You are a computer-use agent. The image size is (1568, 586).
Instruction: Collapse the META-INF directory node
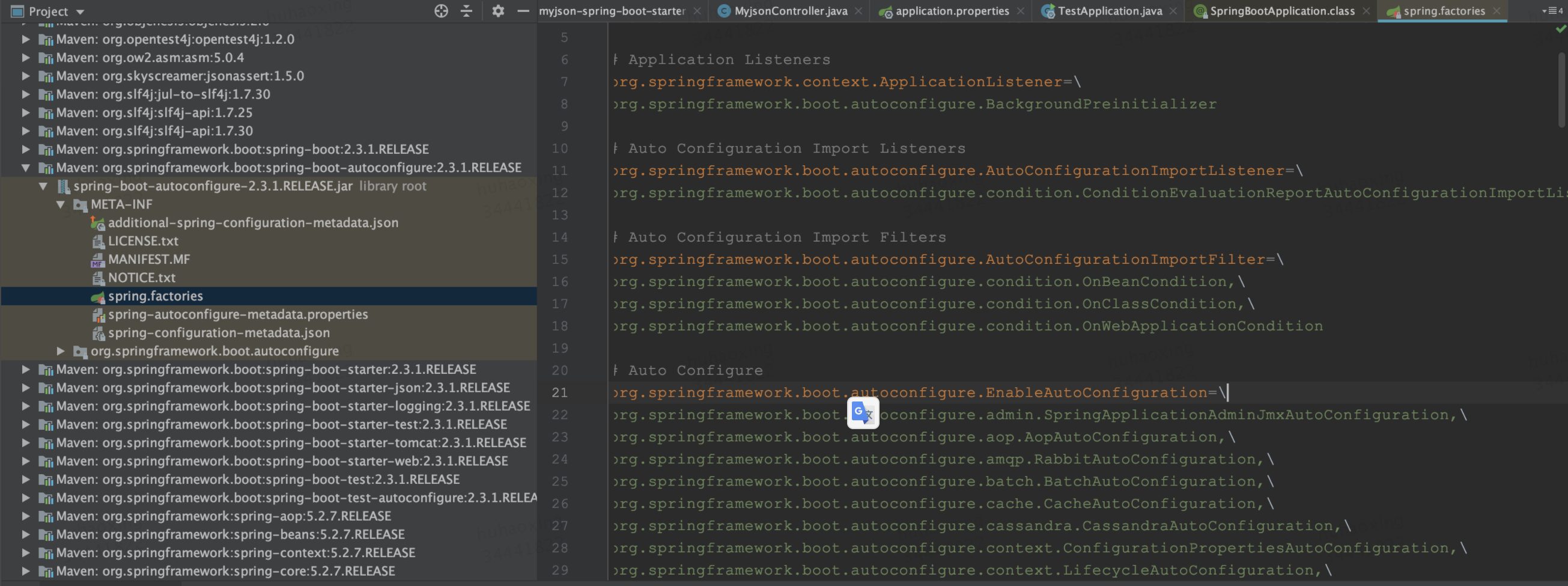click(60, 205)
